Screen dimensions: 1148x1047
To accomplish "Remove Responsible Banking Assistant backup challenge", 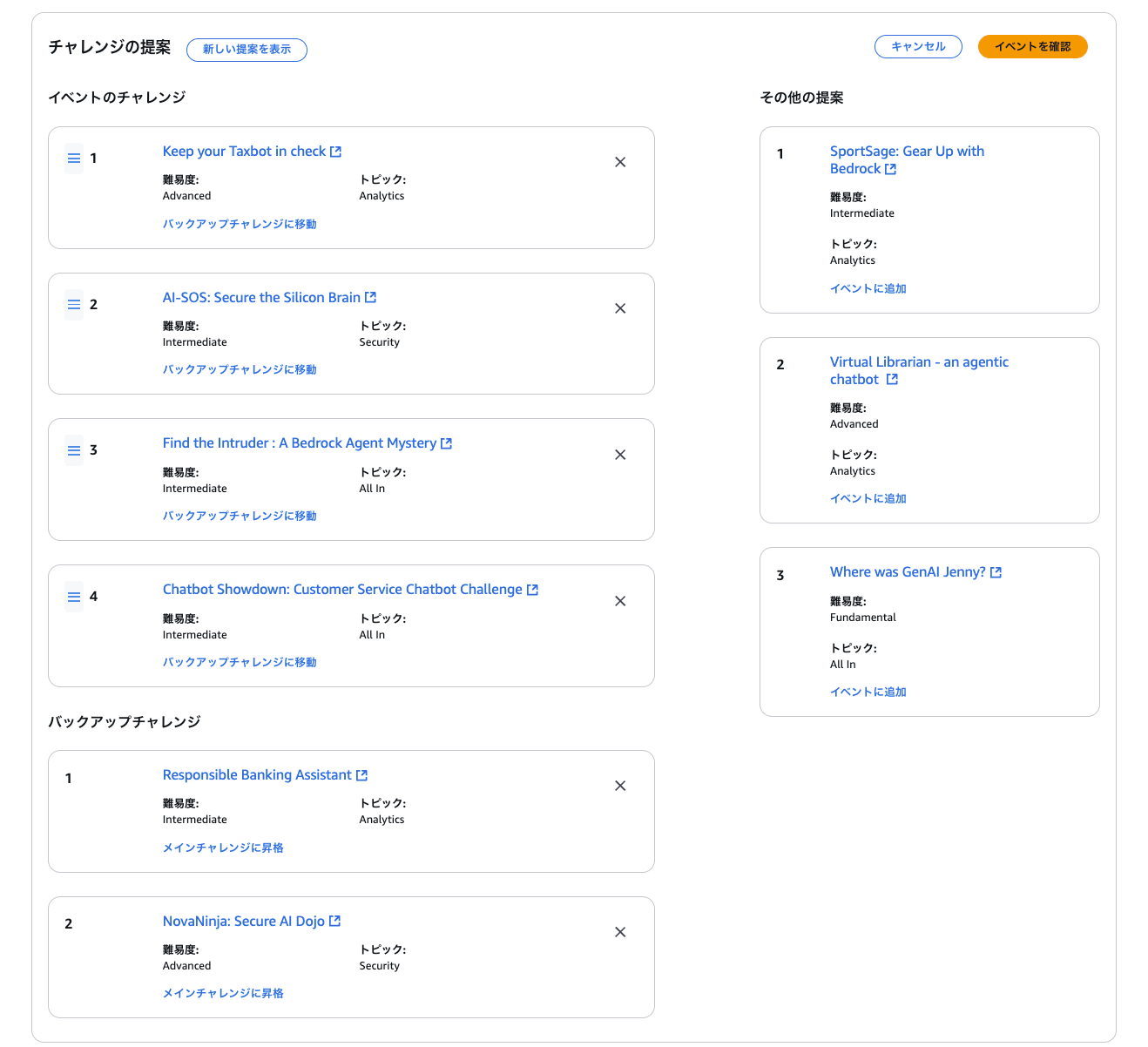I will (x=620, y=786).
